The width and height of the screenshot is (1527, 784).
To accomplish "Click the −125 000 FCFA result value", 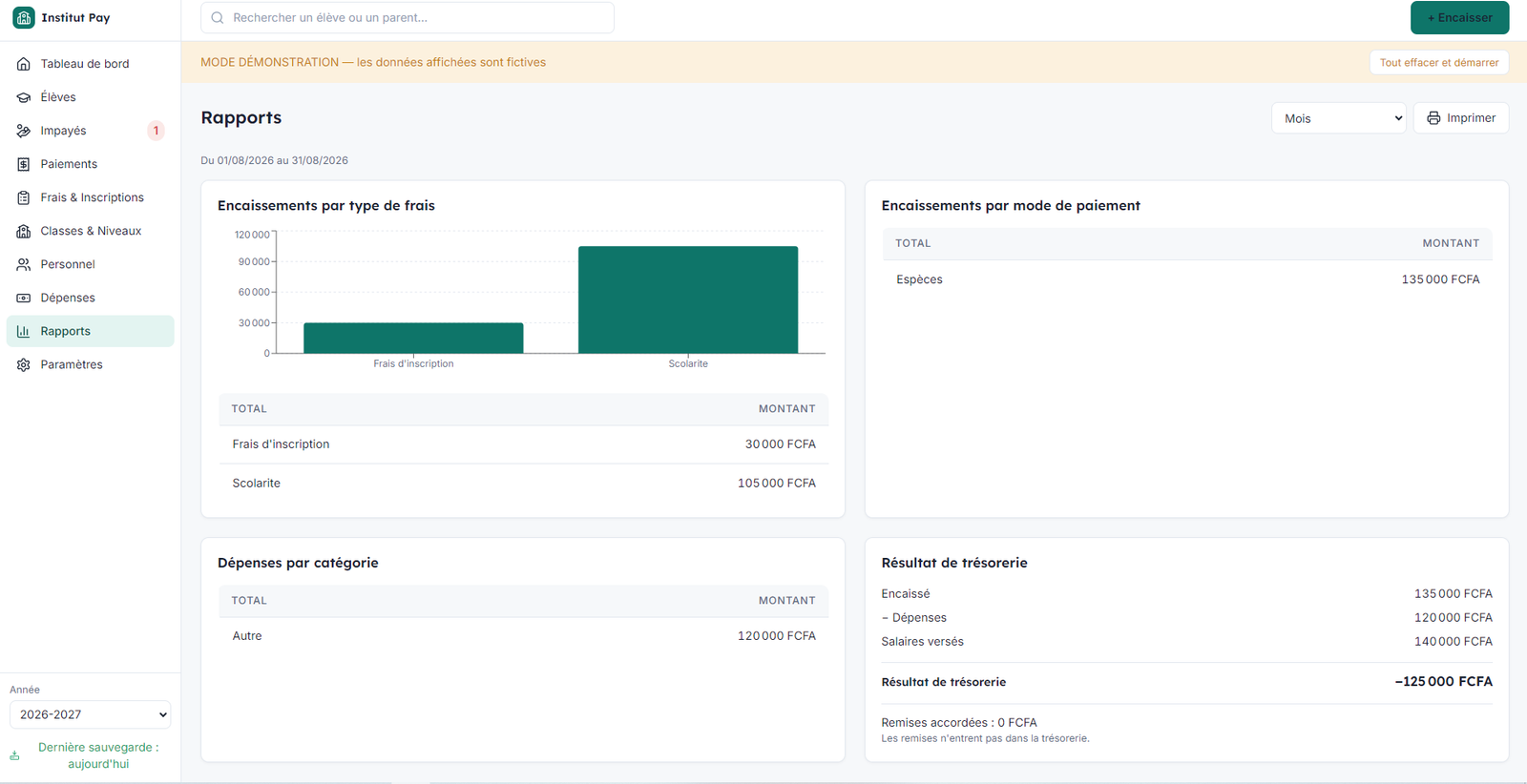I will click(x=1443, y=682).
